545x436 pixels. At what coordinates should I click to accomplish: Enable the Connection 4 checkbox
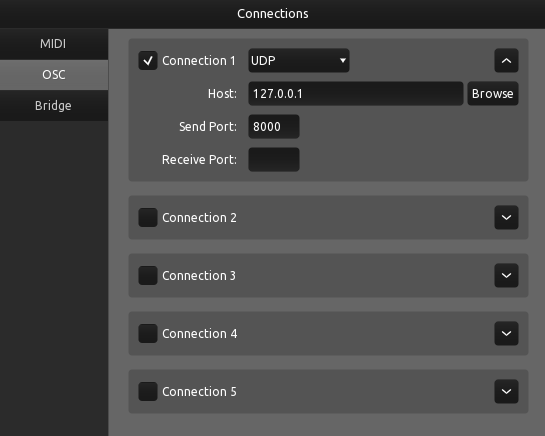pos(148,333)
